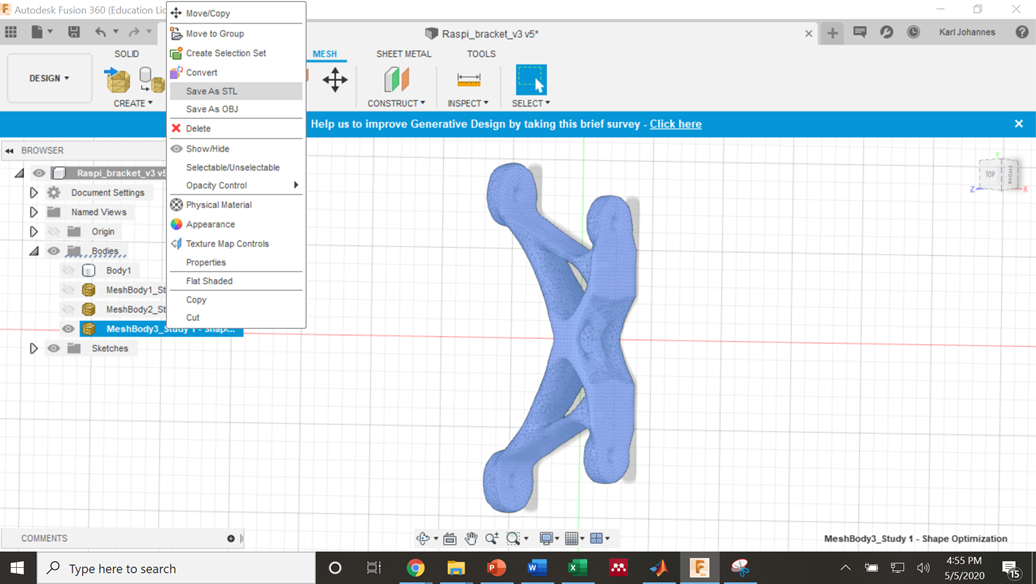Viewport: 1036px width, 584px height.
Task: Open the Viewports layout icon
Action: (x=596, y=538)
